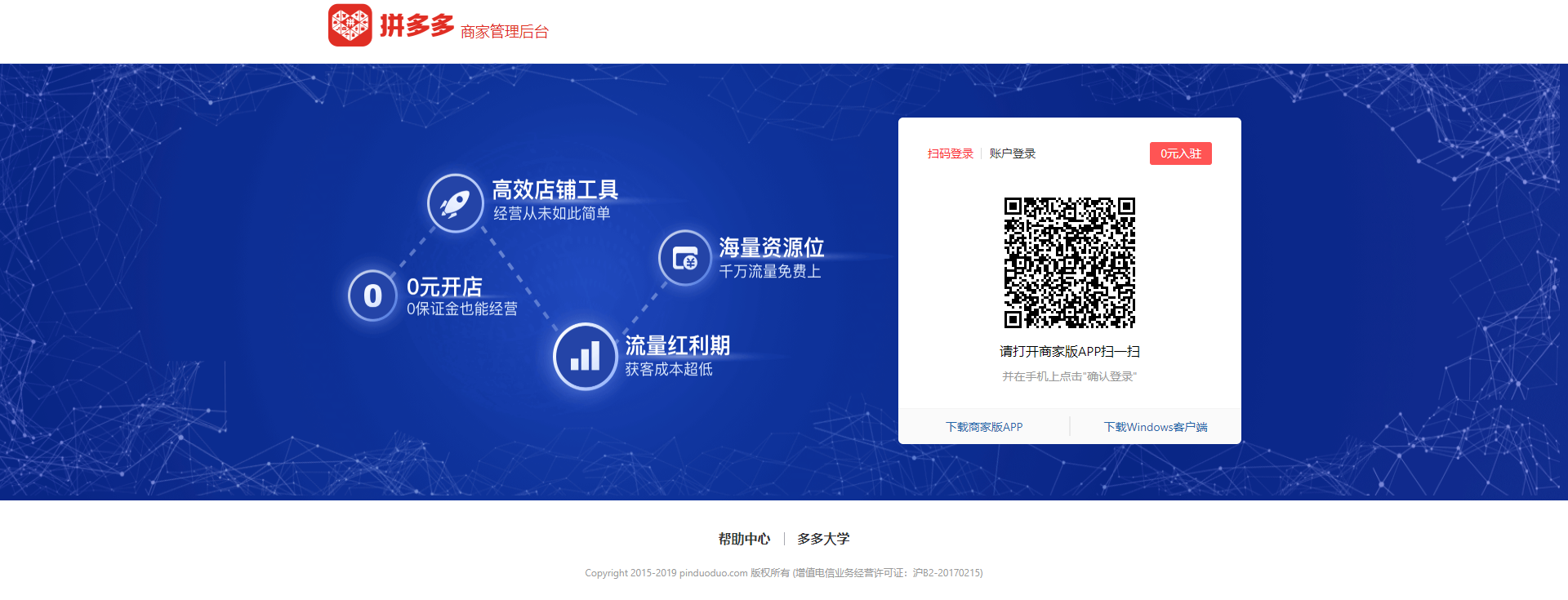Image resolution: width=1568 pixels, height=600 pixels.
Task: Open the 多多大学 footer link
Action: (x=823, y=539)
